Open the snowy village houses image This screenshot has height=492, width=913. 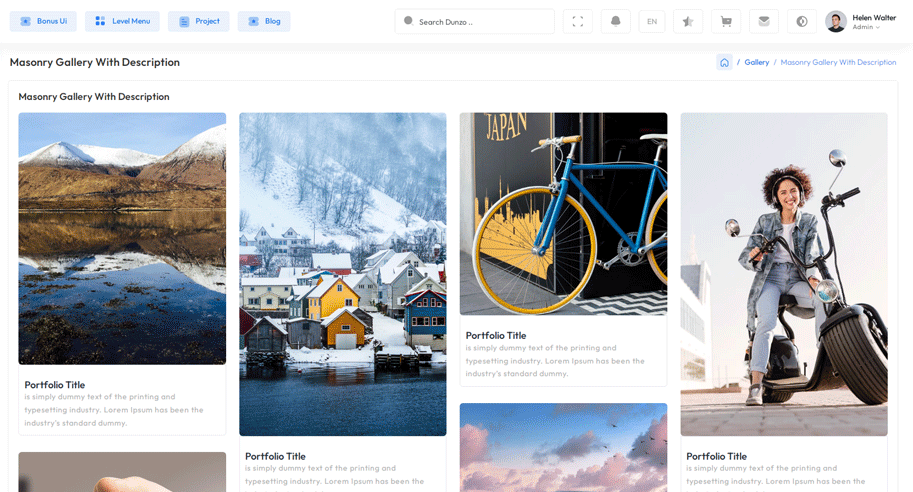[x=343, y=273]
